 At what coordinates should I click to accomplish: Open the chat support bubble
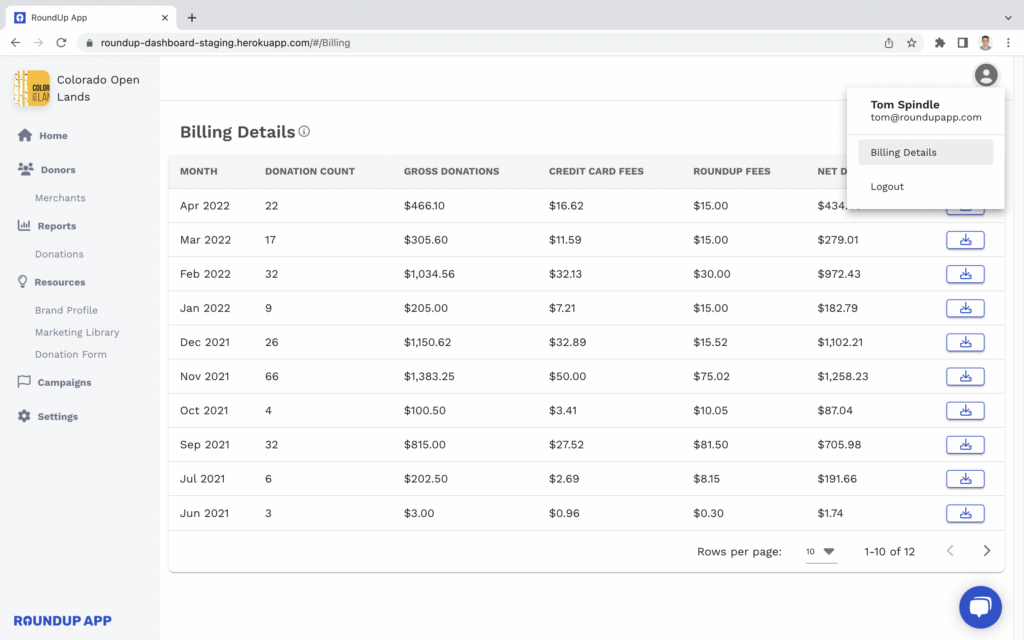coord(979,607)
